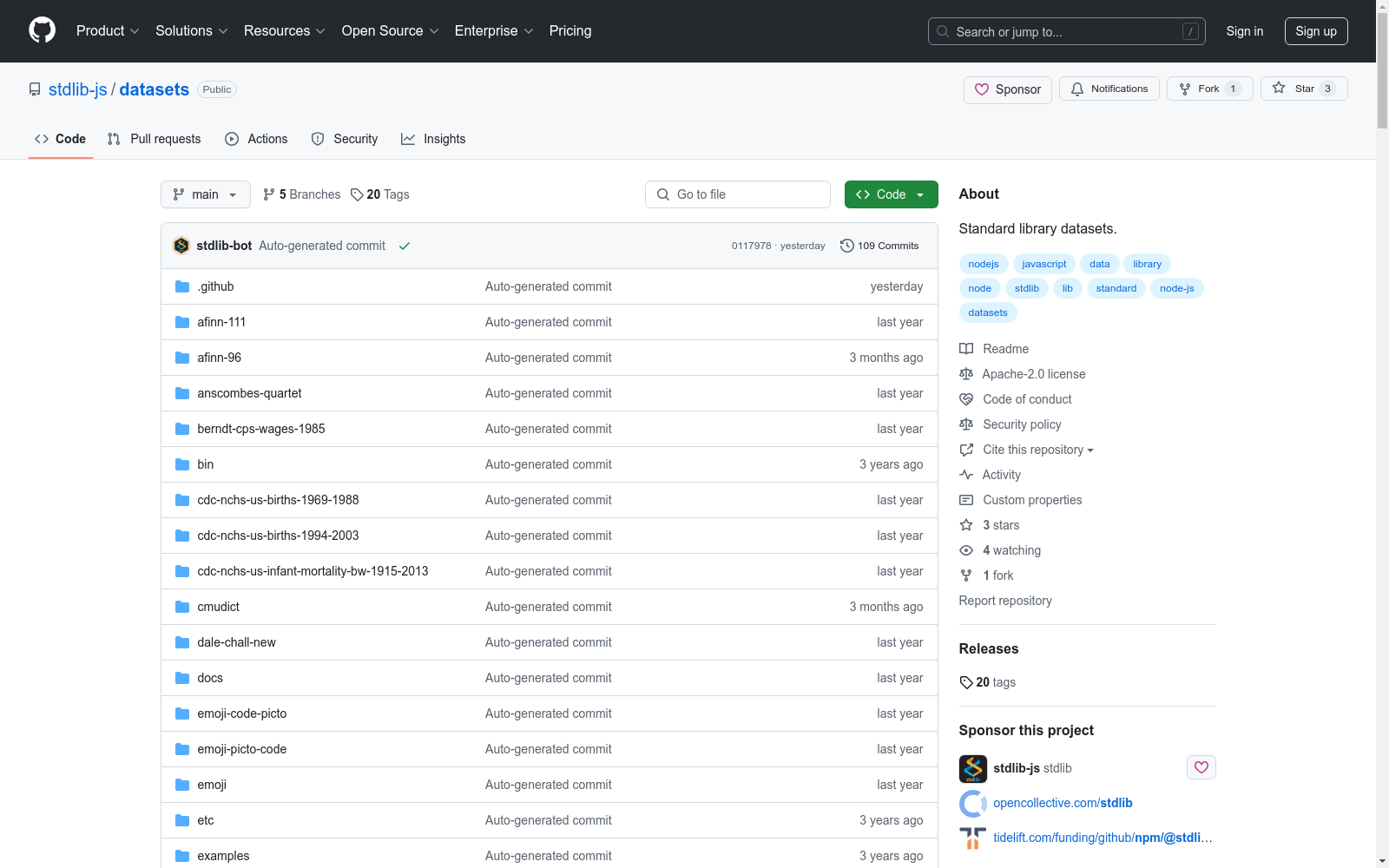Click the docs folder icon

pos(182,678)
